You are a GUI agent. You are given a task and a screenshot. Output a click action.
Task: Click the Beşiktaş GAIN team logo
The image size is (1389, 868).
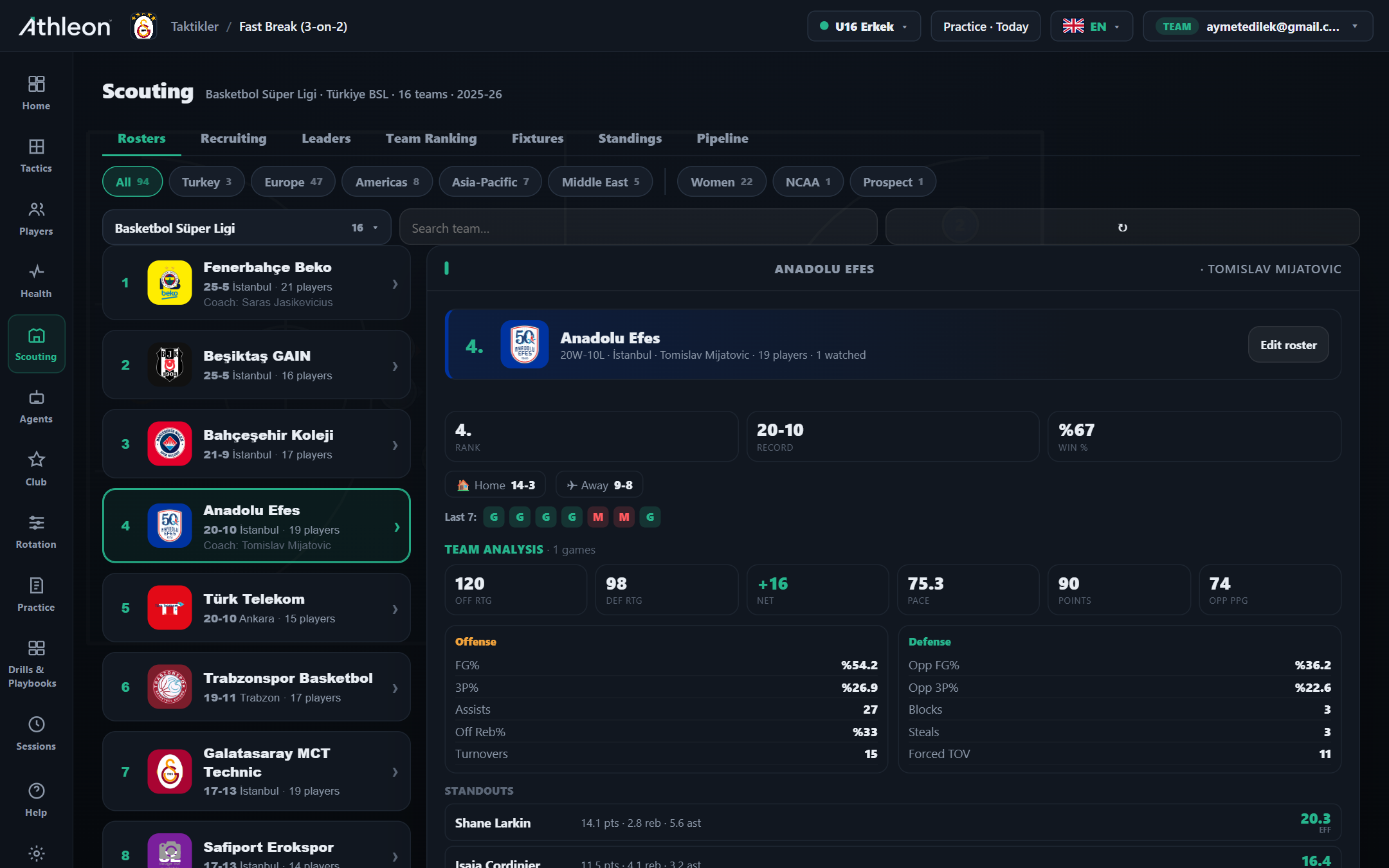pyautogui.click(x=170, y=365)
